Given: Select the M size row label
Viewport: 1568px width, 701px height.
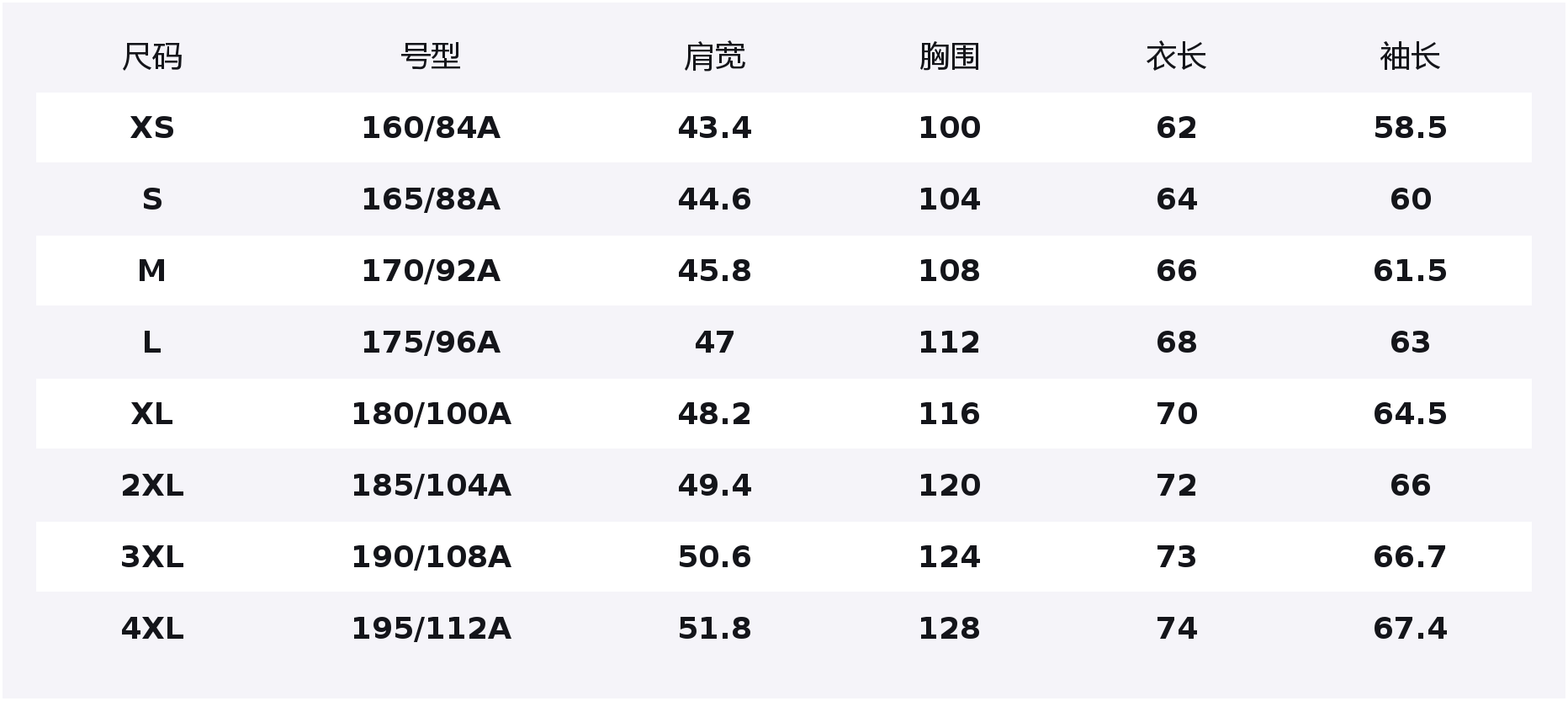Looking at the screenshot, I should pos(152,271).
